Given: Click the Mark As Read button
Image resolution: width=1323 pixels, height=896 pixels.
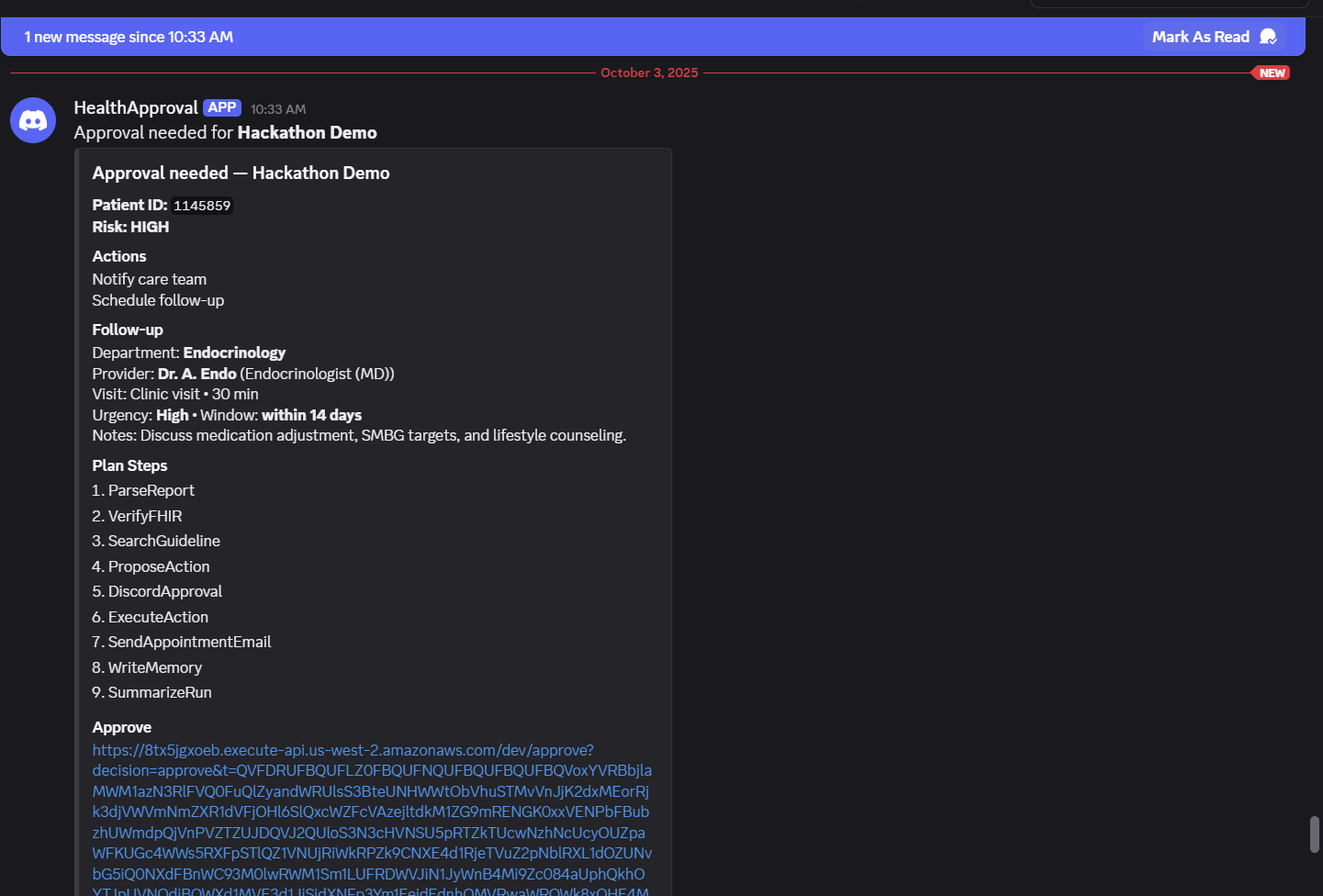Looking at the screenshot, I should (1214, 37).
